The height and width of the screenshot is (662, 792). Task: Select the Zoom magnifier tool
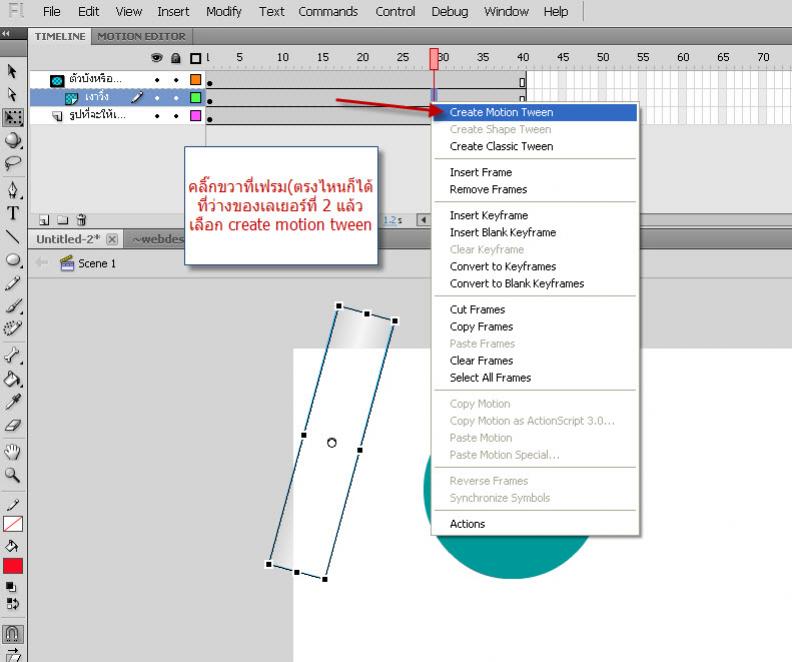[x=12, y=475]
